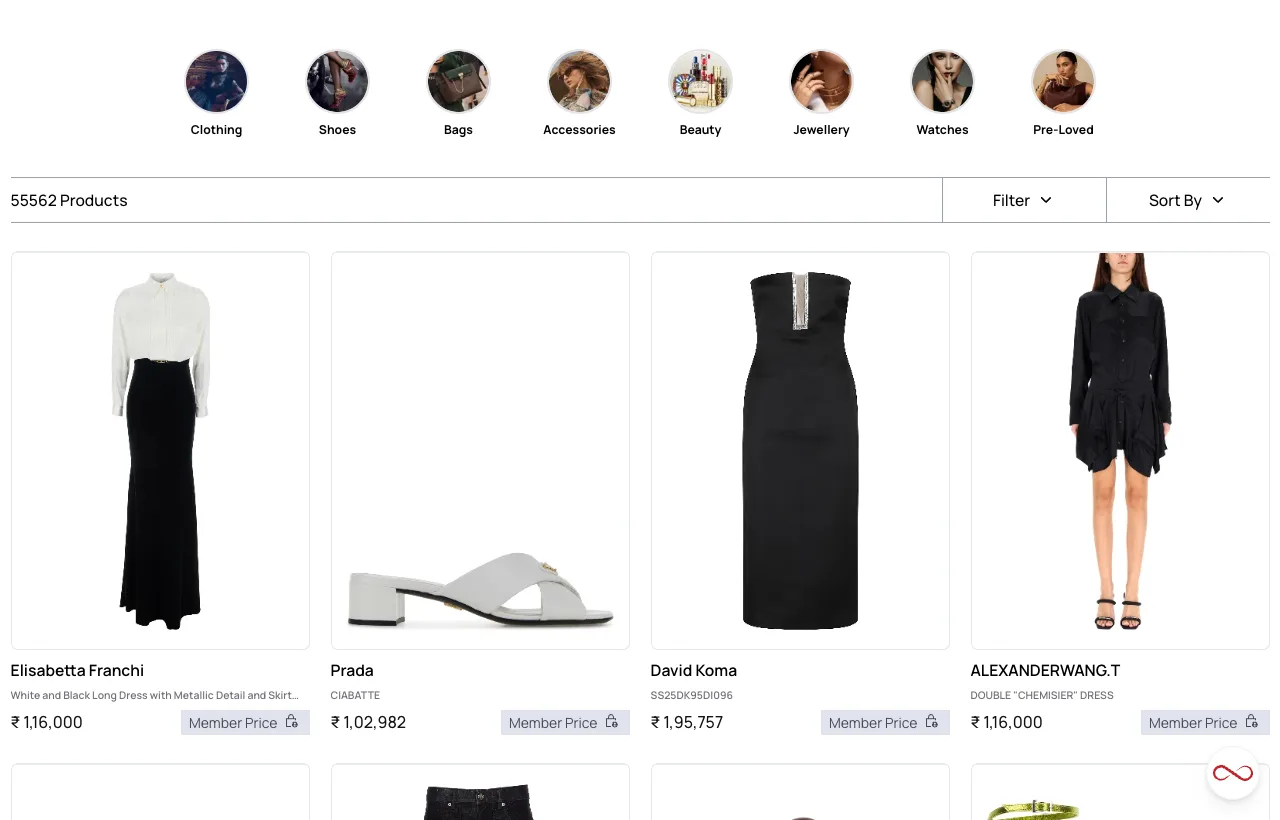Click the Clothing category label
Screen dimensions: 1280x820
pos(216,130)
